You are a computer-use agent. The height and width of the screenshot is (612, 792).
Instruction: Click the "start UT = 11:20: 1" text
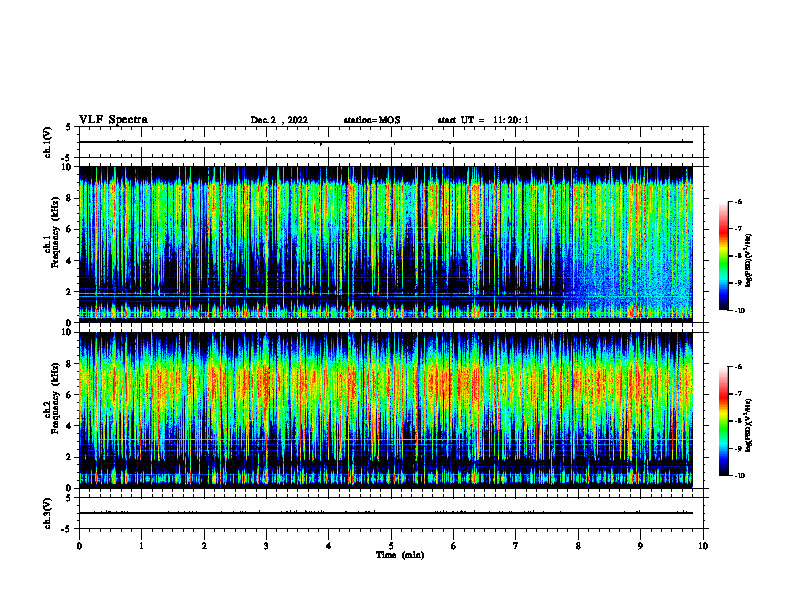click(483, 120)
